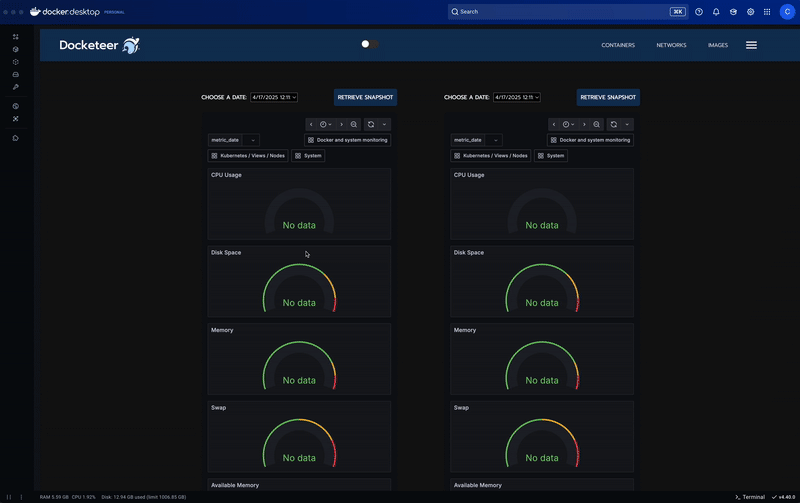800x503 pixels.
Task: Open right metric_date variable dropdown
Action: click(x=493, y=140)
